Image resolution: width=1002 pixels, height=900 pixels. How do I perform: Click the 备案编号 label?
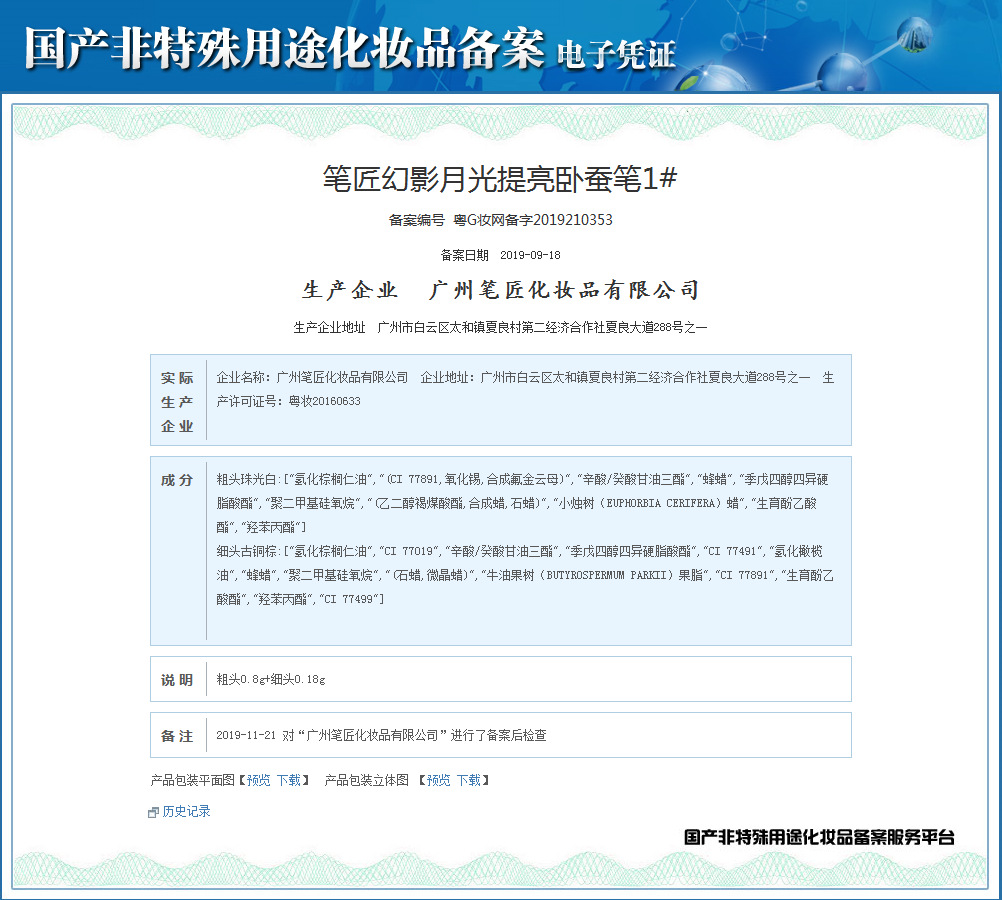coord(417,220)
